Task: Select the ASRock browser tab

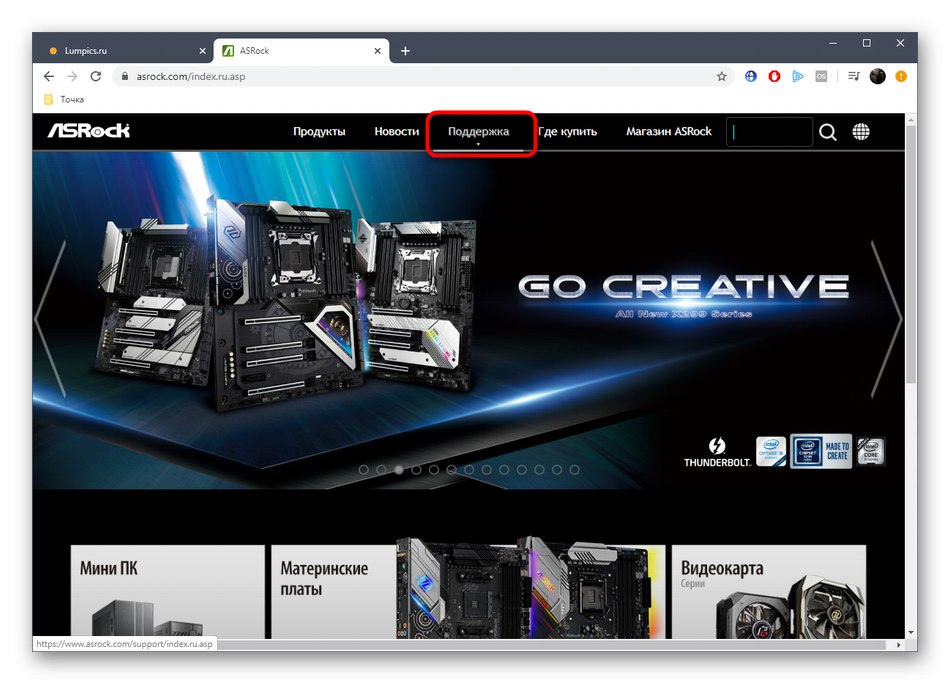Action: [x=301, y=51]
